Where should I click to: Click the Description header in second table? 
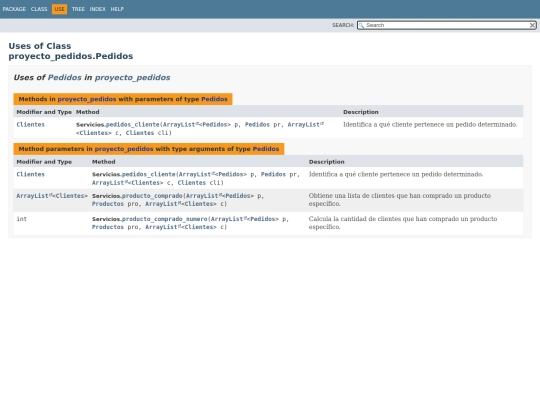pos(326,162)
